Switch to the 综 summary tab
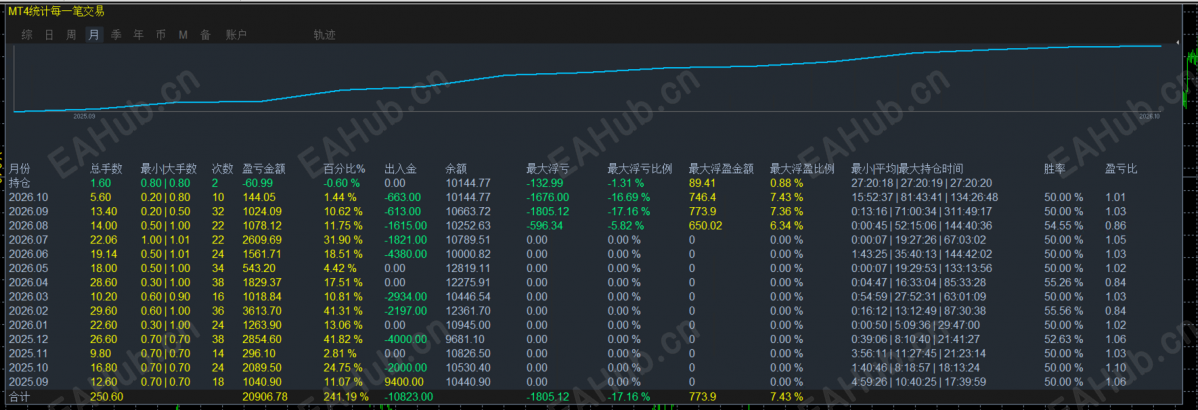Viewport: 1198px width, 410px height. point(28,34)
